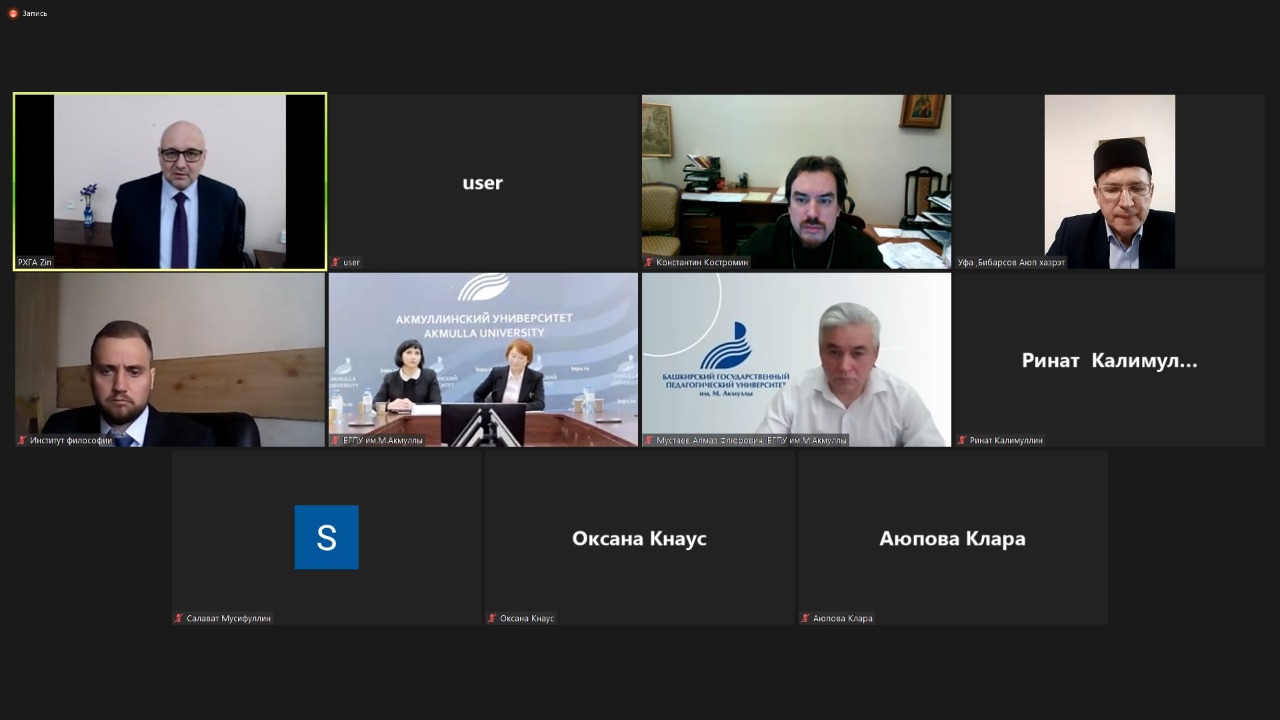
Task: Click the Запись recording label
Action: point(35,13)
